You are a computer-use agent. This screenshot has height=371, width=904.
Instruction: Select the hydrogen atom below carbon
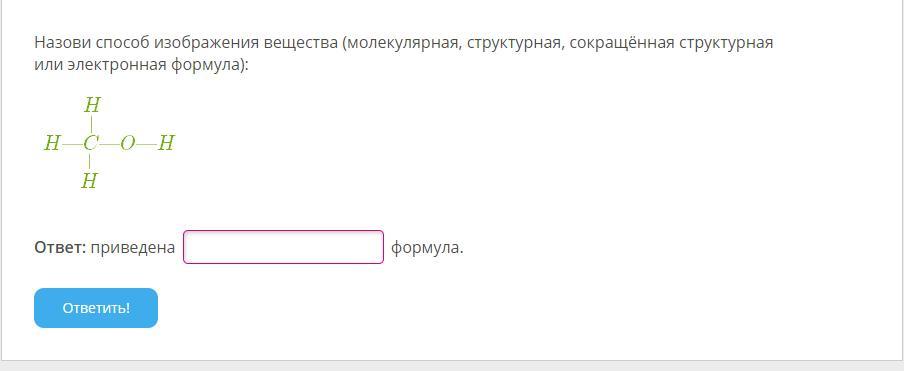click(89, 181)
